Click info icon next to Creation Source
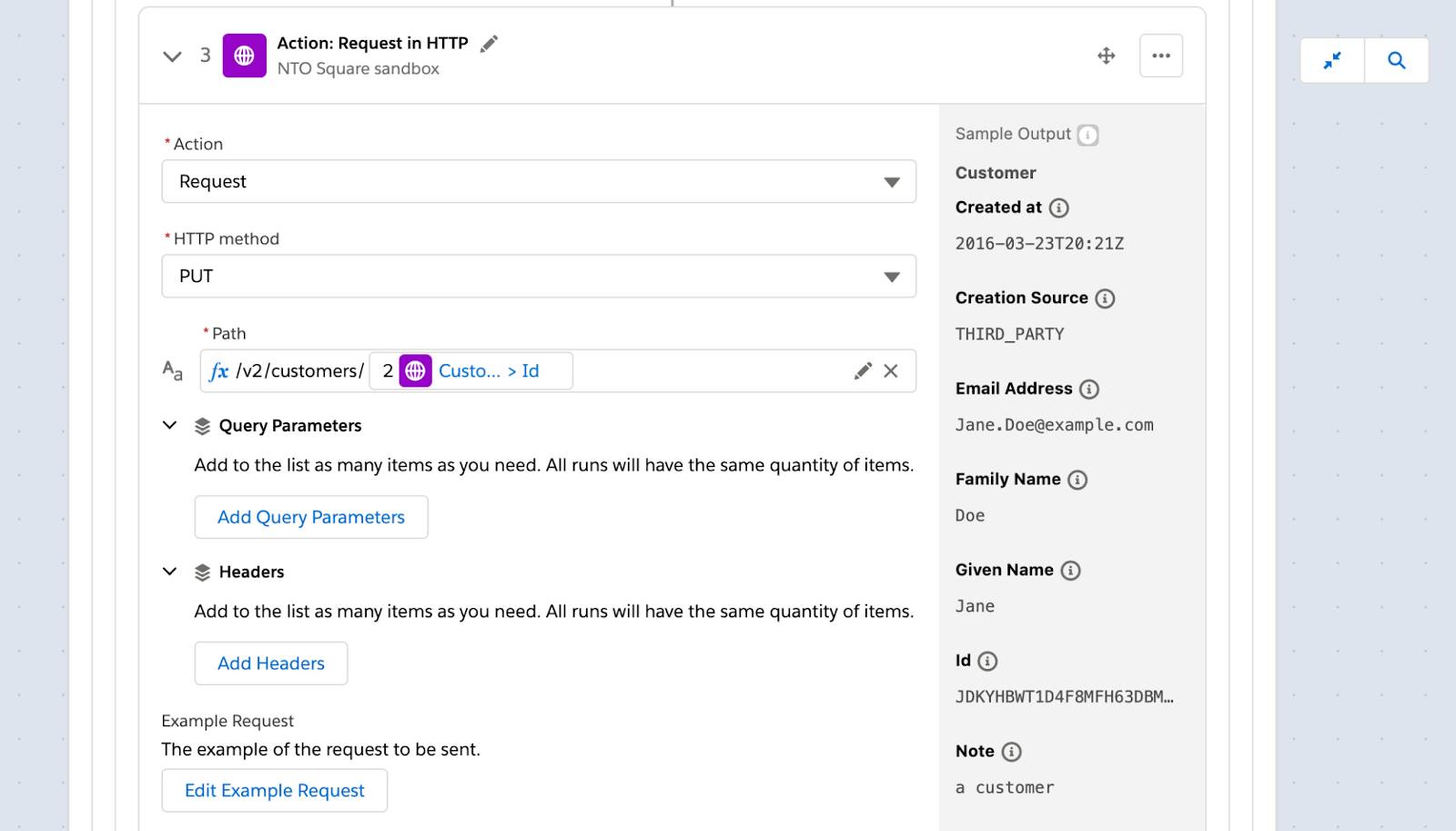This screenshot has height=831, width=1456. (1105, 299)
